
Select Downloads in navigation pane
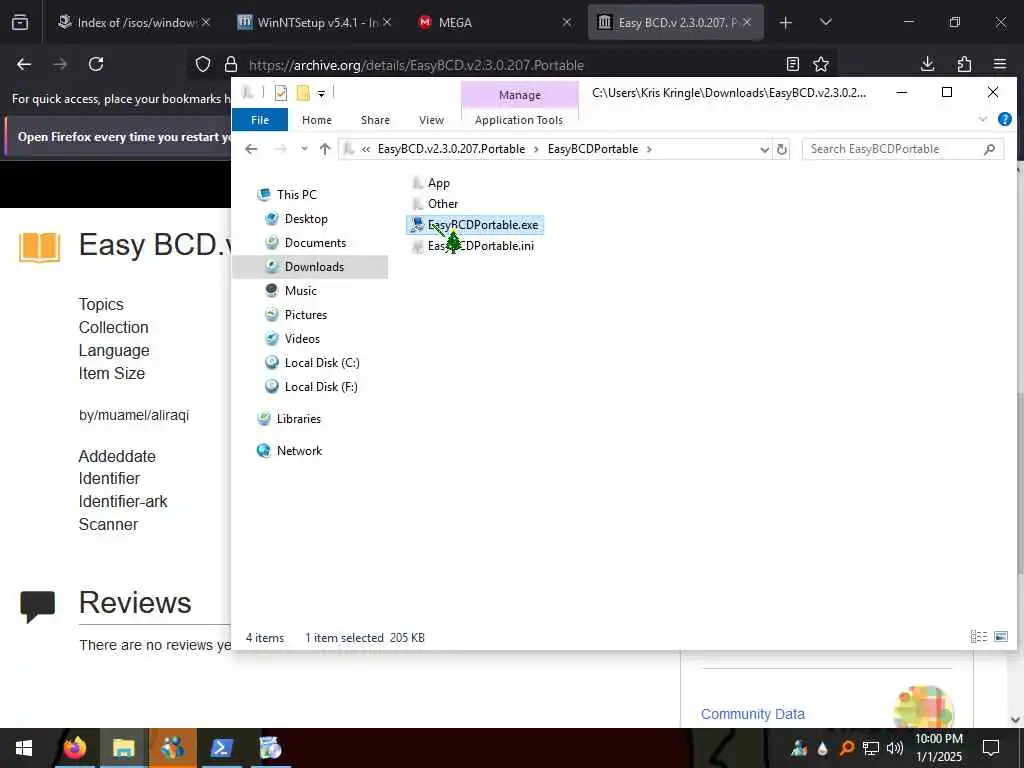pyautogui.click(x=310, y=267)
